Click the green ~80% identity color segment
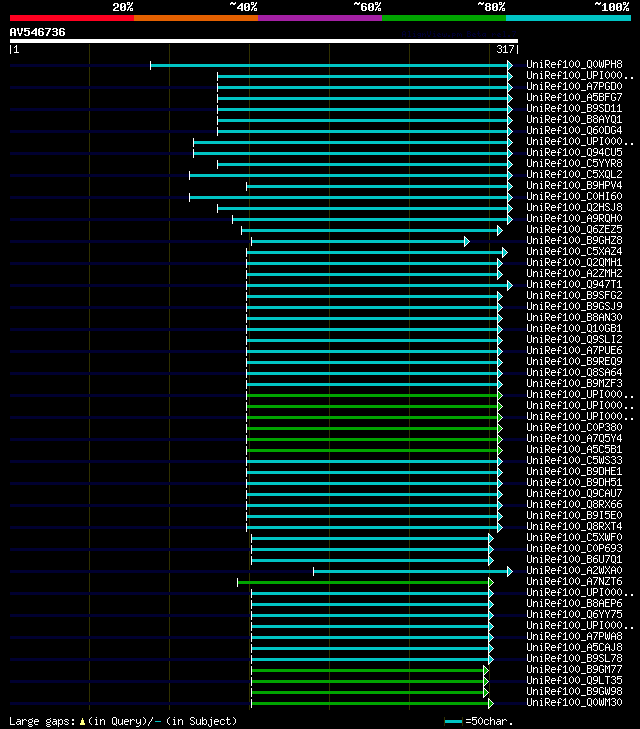640x729 pixels. (444, 18)
